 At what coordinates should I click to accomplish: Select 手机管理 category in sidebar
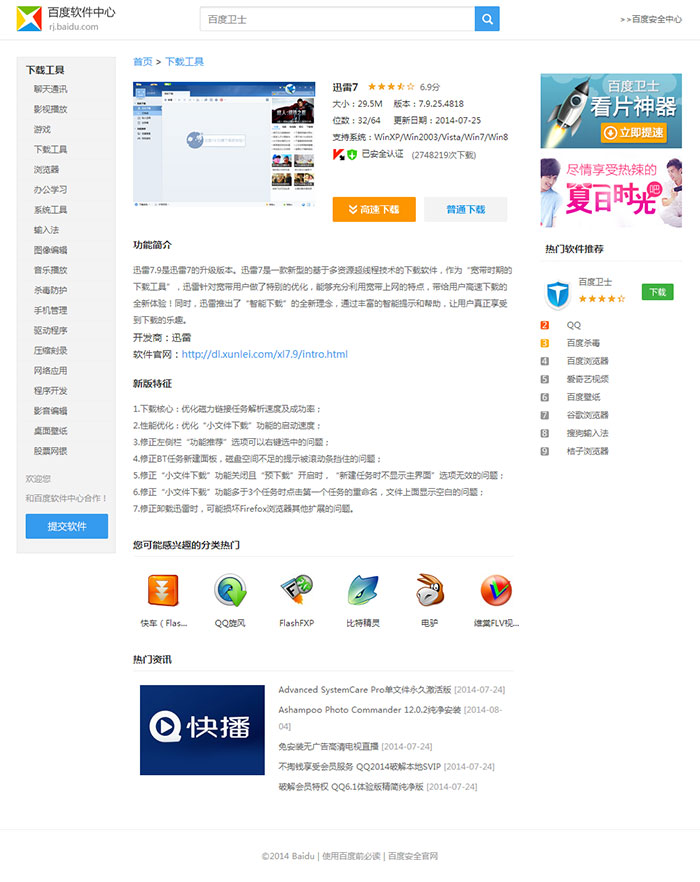(x=50, y=310)
